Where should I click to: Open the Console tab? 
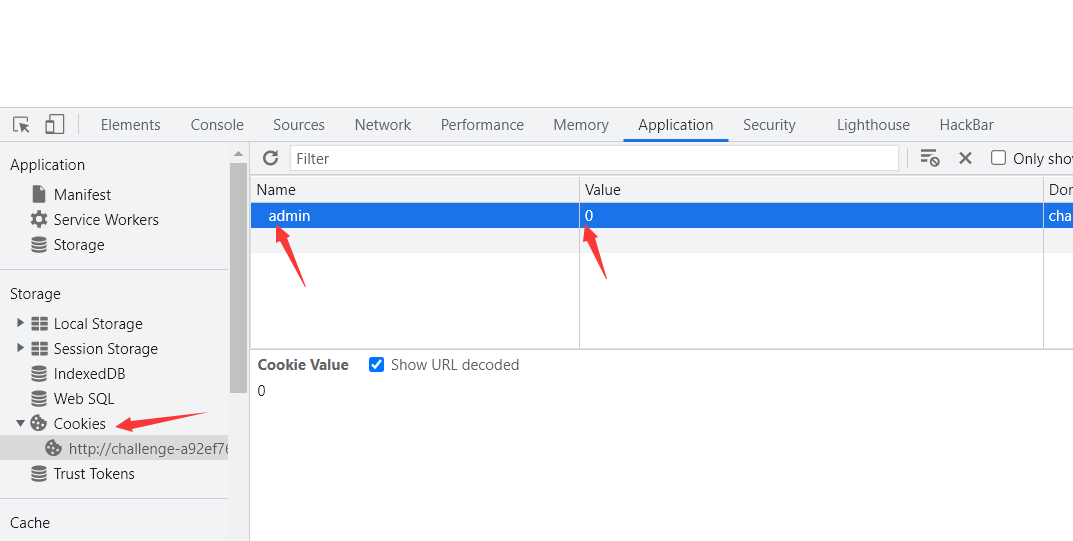click(217, 125)
